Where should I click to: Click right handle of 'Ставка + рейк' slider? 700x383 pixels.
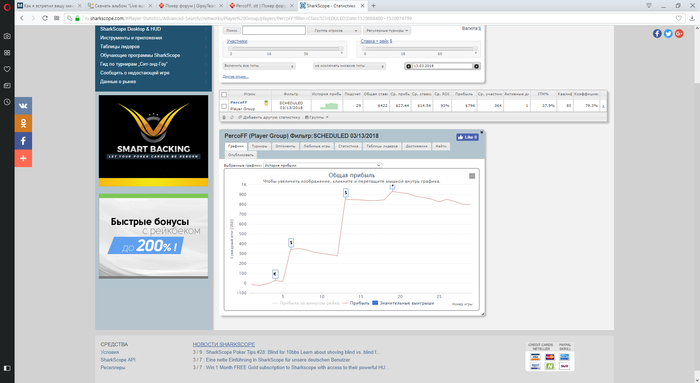(475, 48)
